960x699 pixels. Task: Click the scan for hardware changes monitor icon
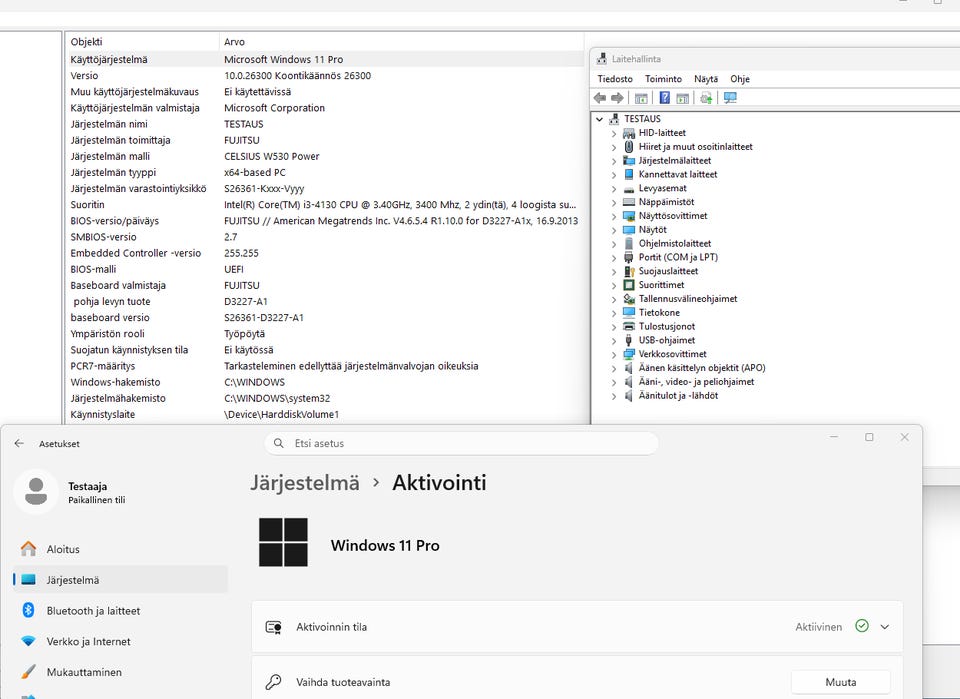coord(730,98)
